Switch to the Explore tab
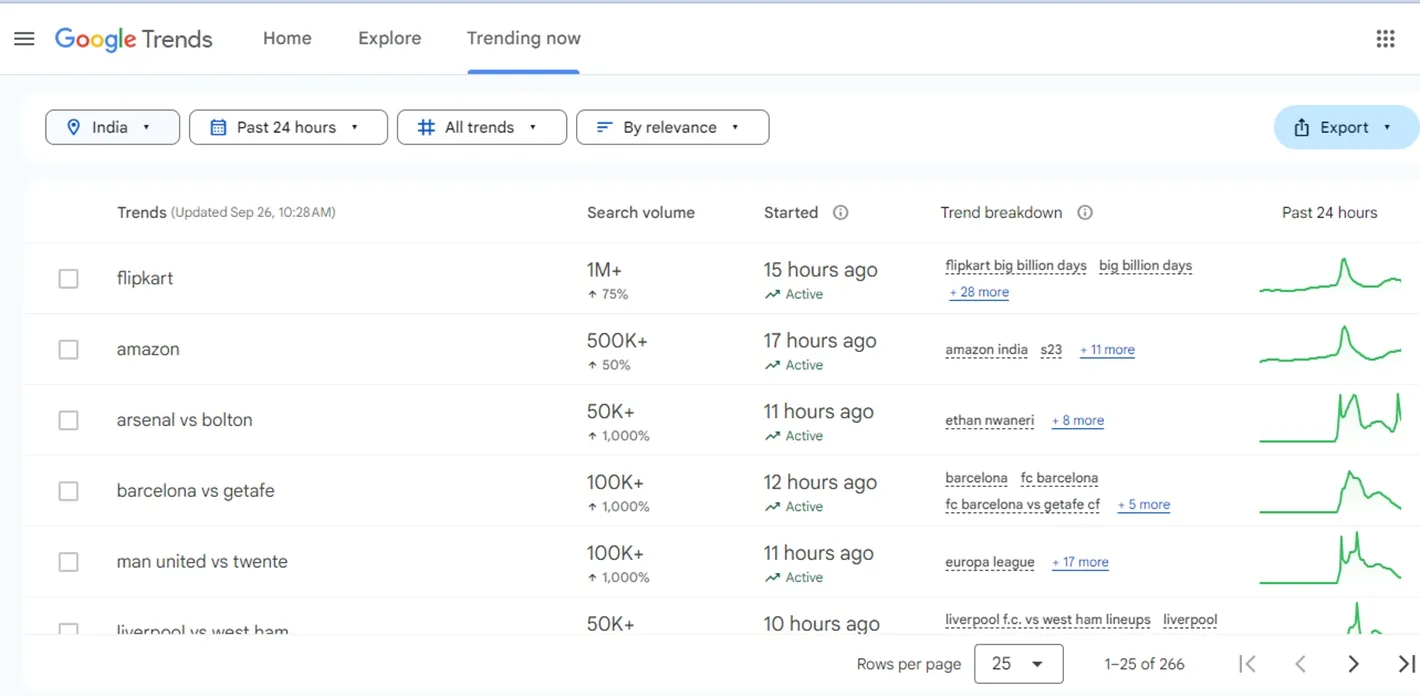 click(x=389, y=39)
